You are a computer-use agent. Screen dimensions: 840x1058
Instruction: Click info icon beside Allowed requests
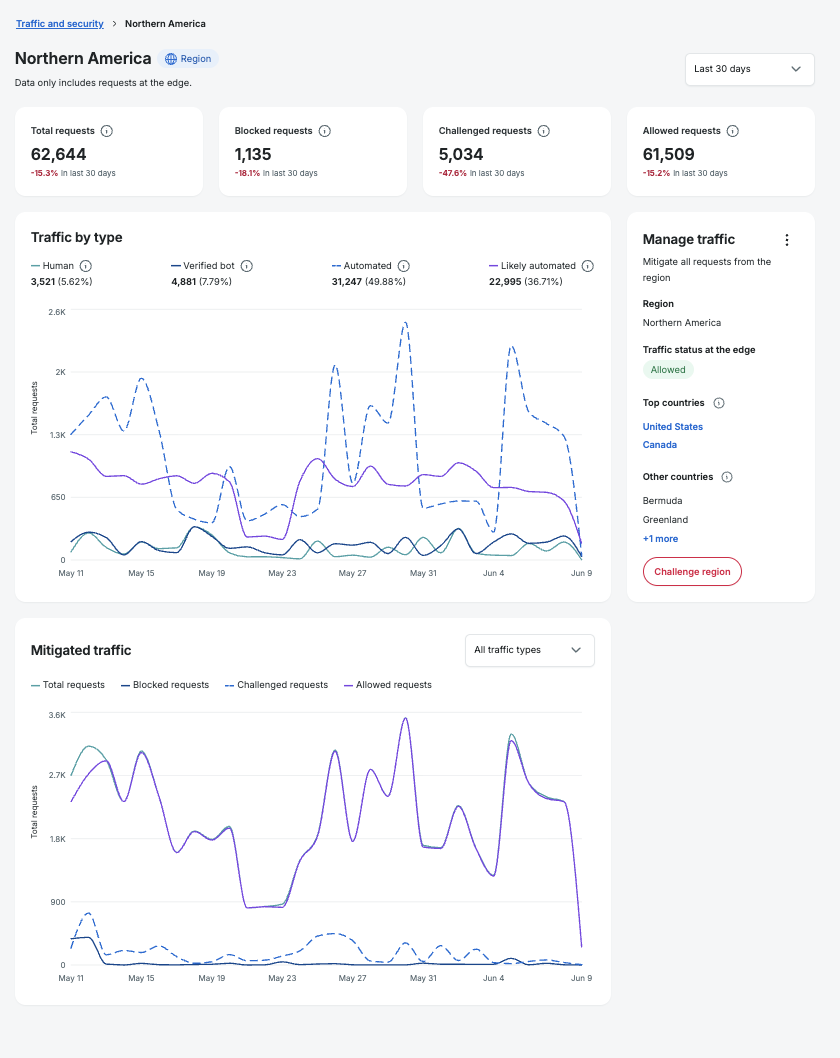point(733,131)
